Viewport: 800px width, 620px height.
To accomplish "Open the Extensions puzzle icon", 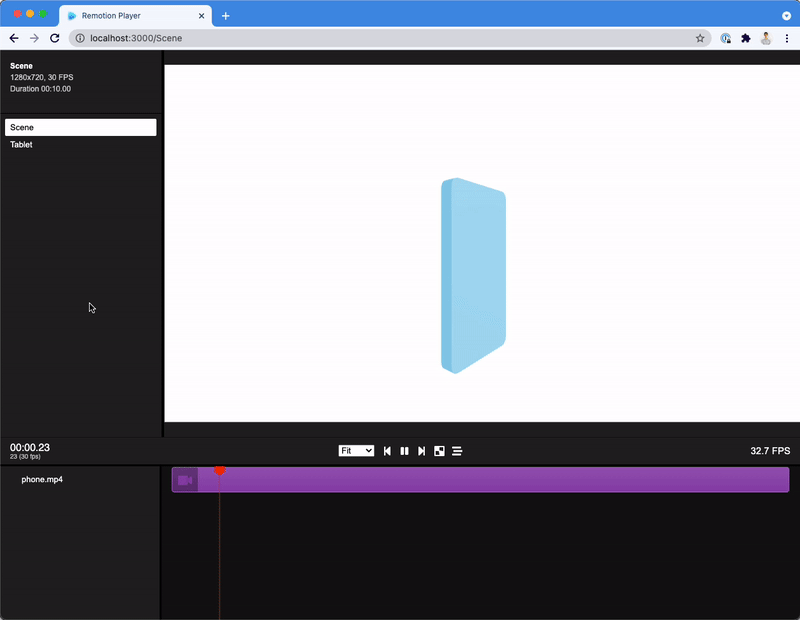I will 746,38.
